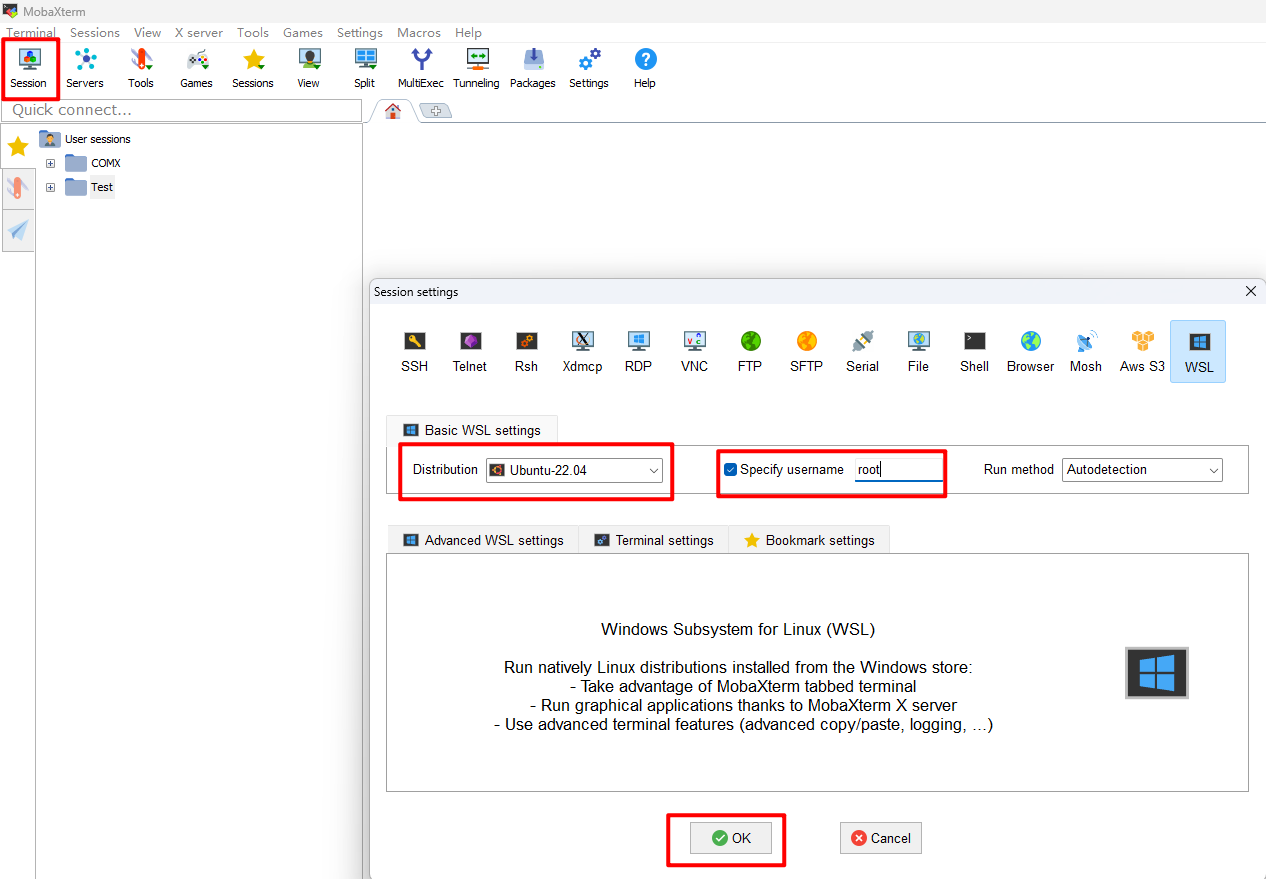Click the OK button
The width and height of the screenshot is (1266, 879).
coord(731,838)
